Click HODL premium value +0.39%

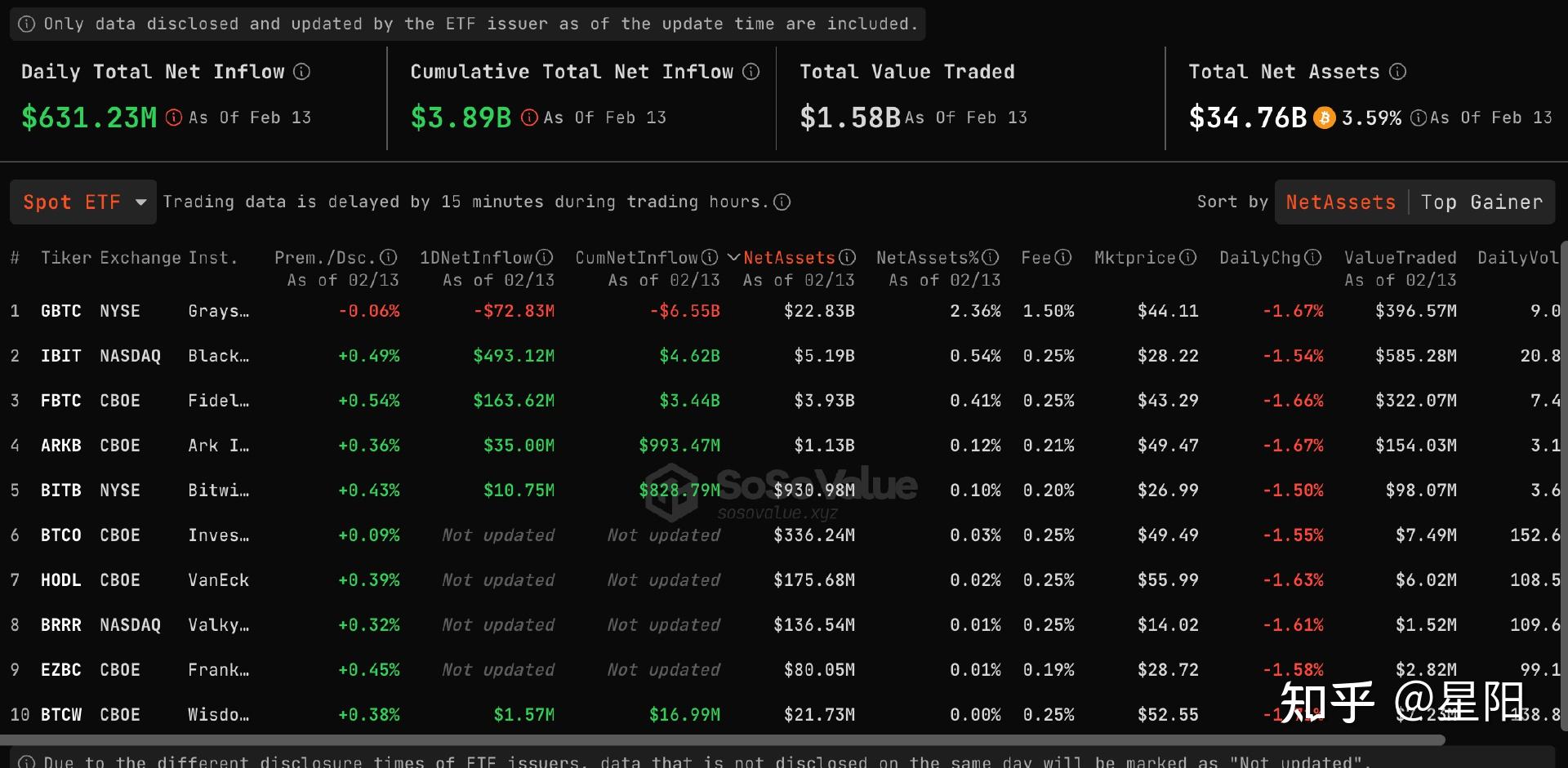[x=369, y=580]
